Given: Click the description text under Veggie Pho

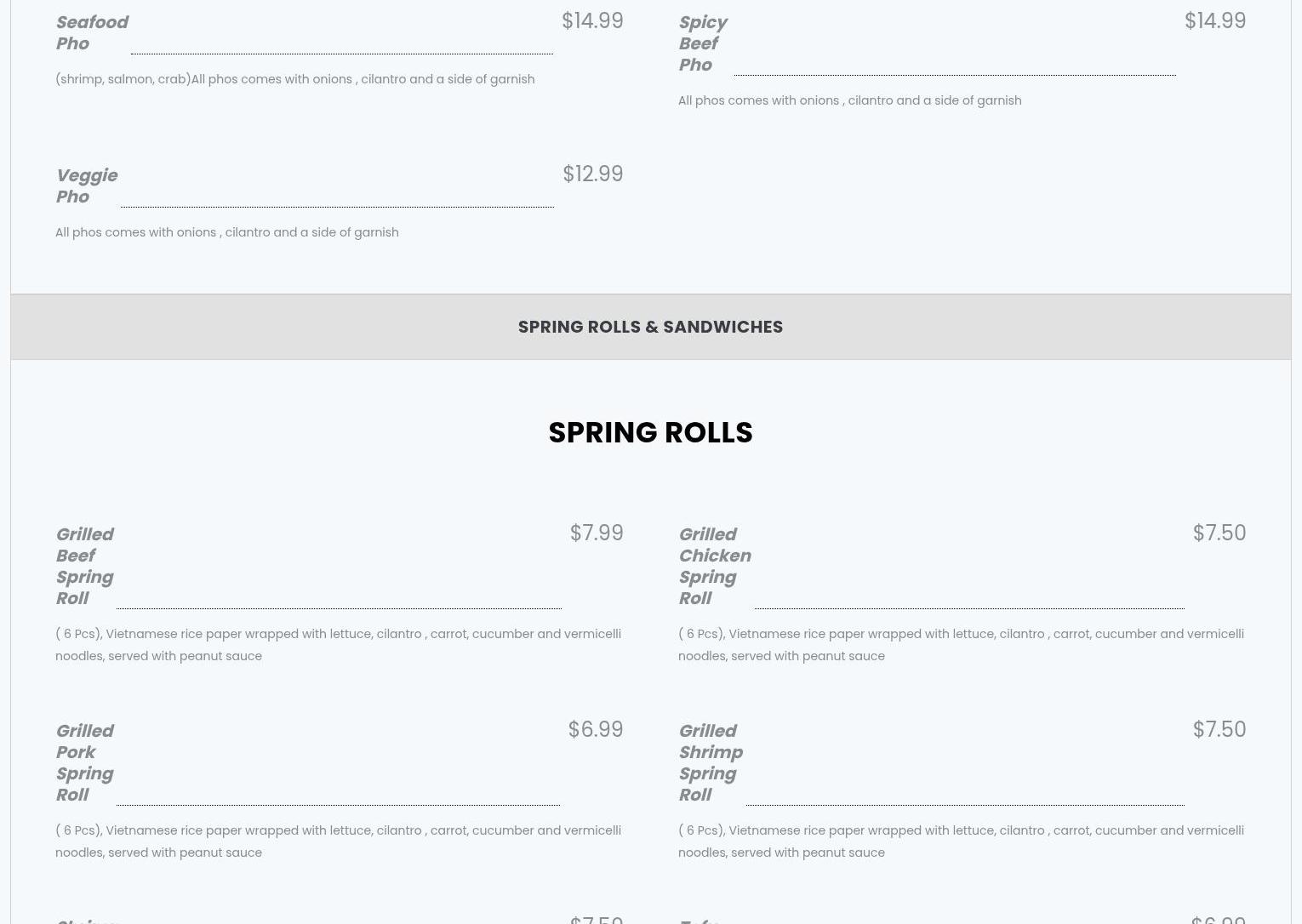Looking at the screenshot, I should (226, 232).
